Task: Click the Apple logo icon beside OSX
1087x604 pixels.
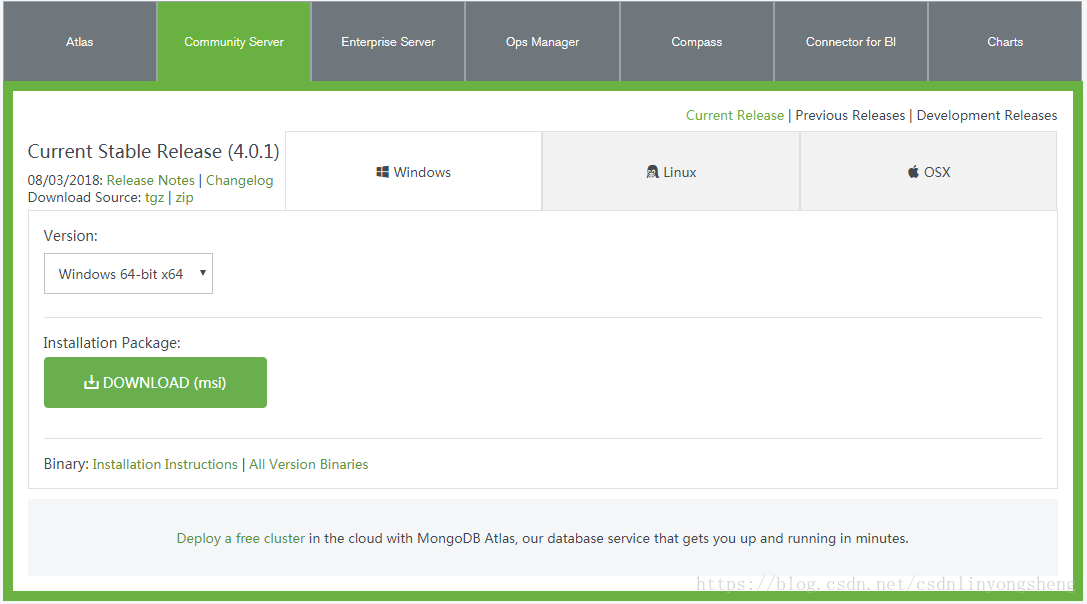Action: [x=914, y=172]
